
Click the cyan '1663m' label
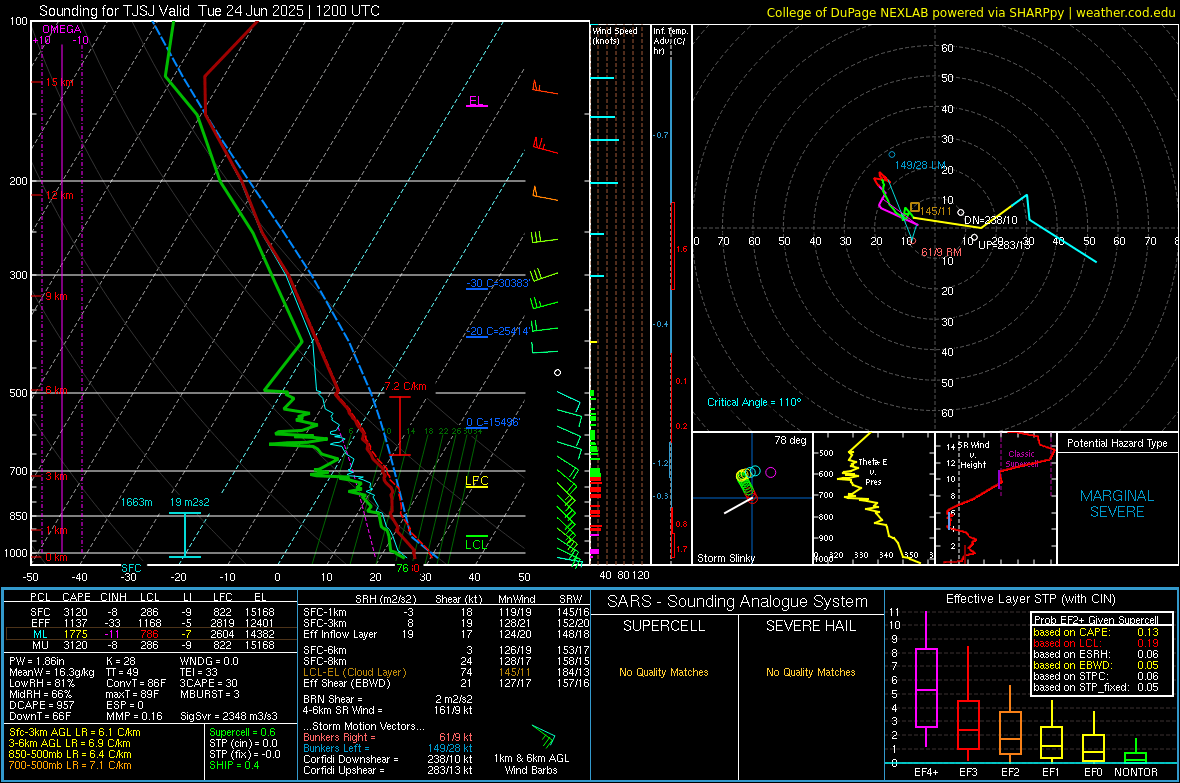coord(136,502)
